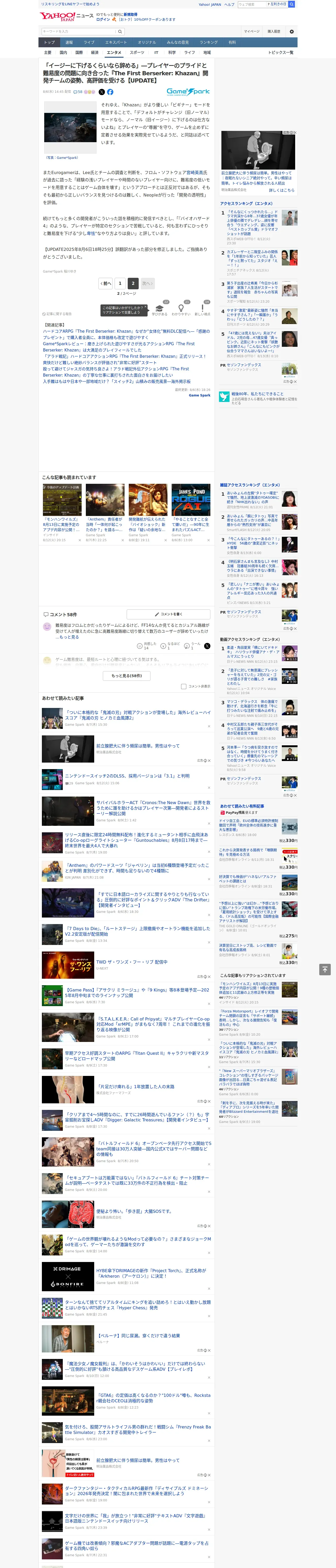Open the Cronos: The New Dawn article

click(x=153, y=808)
